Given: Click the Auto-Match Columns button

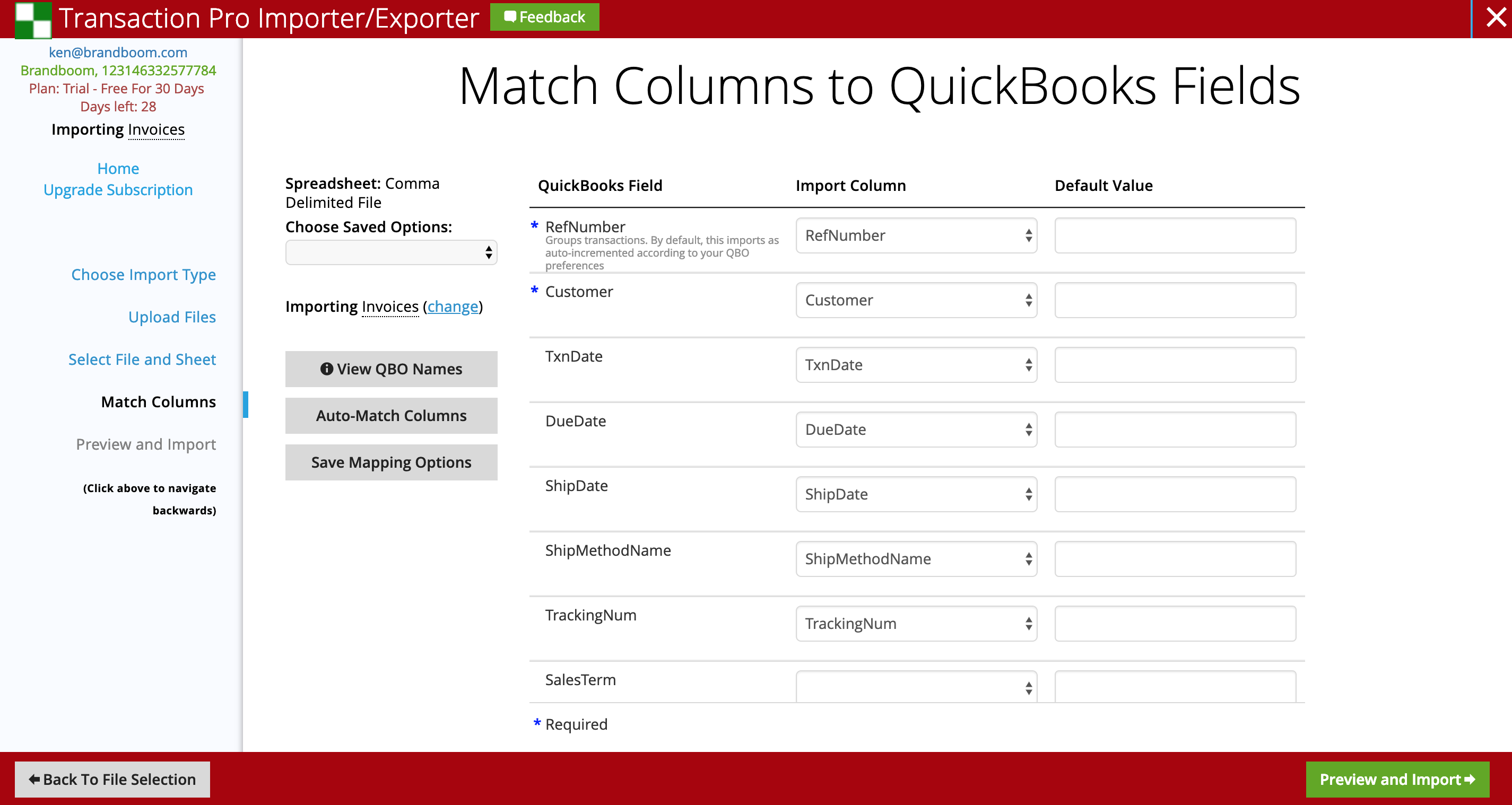Looking at the screenshot, I should pos(391,416).
